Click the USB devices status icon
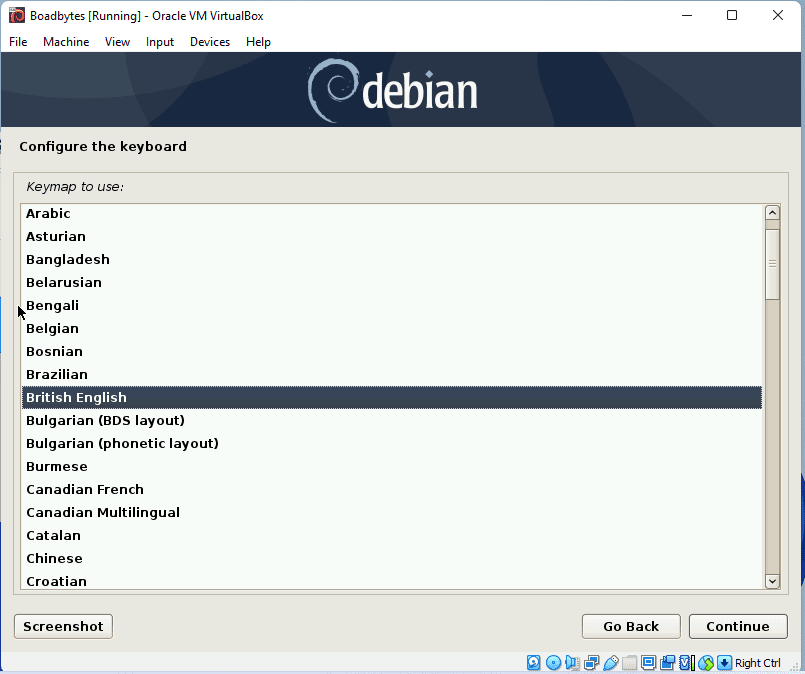Screen dimensions: 805x674 tap(611, 663)
